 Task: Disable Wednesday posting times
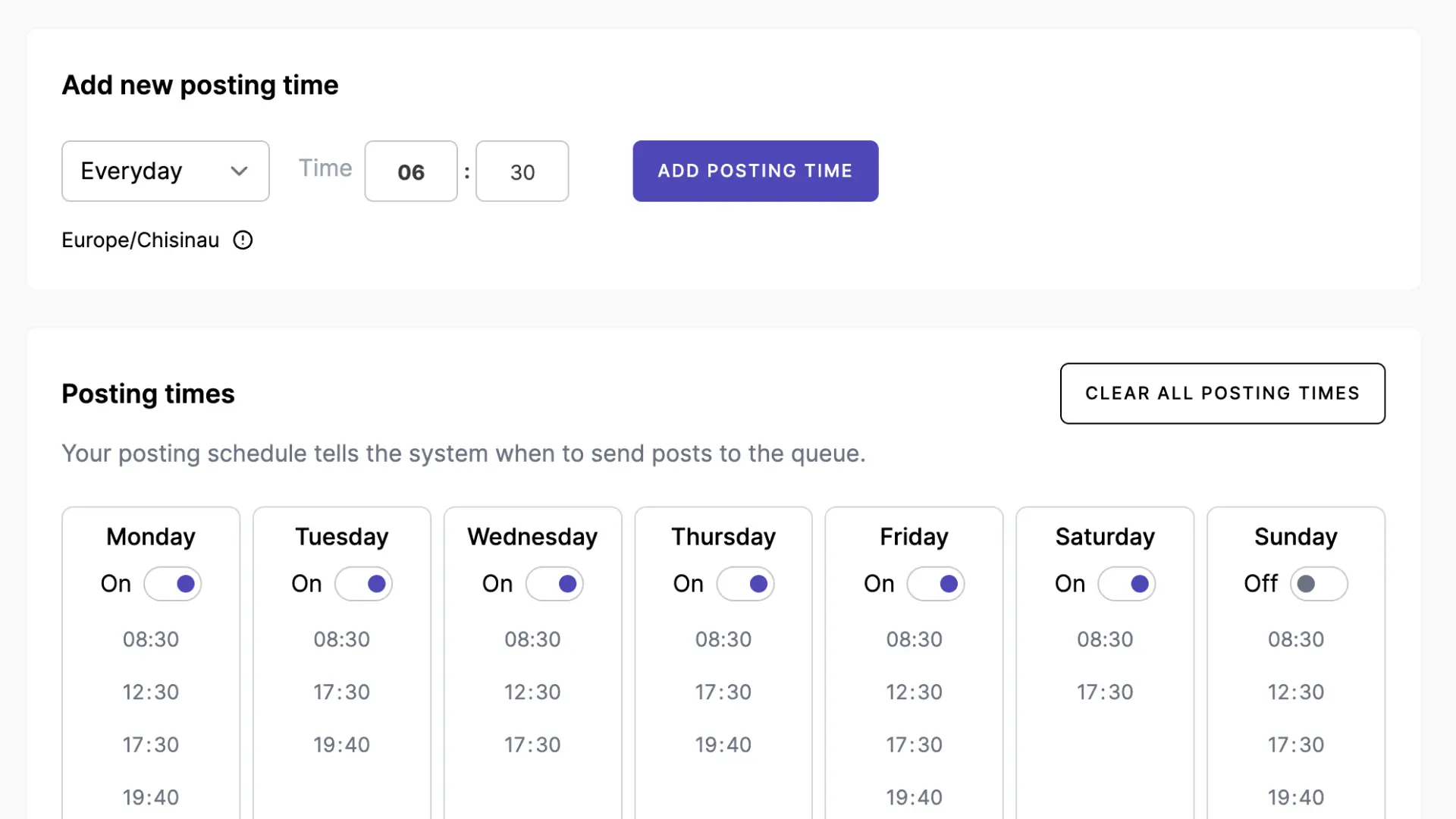(x=555, y=583)
